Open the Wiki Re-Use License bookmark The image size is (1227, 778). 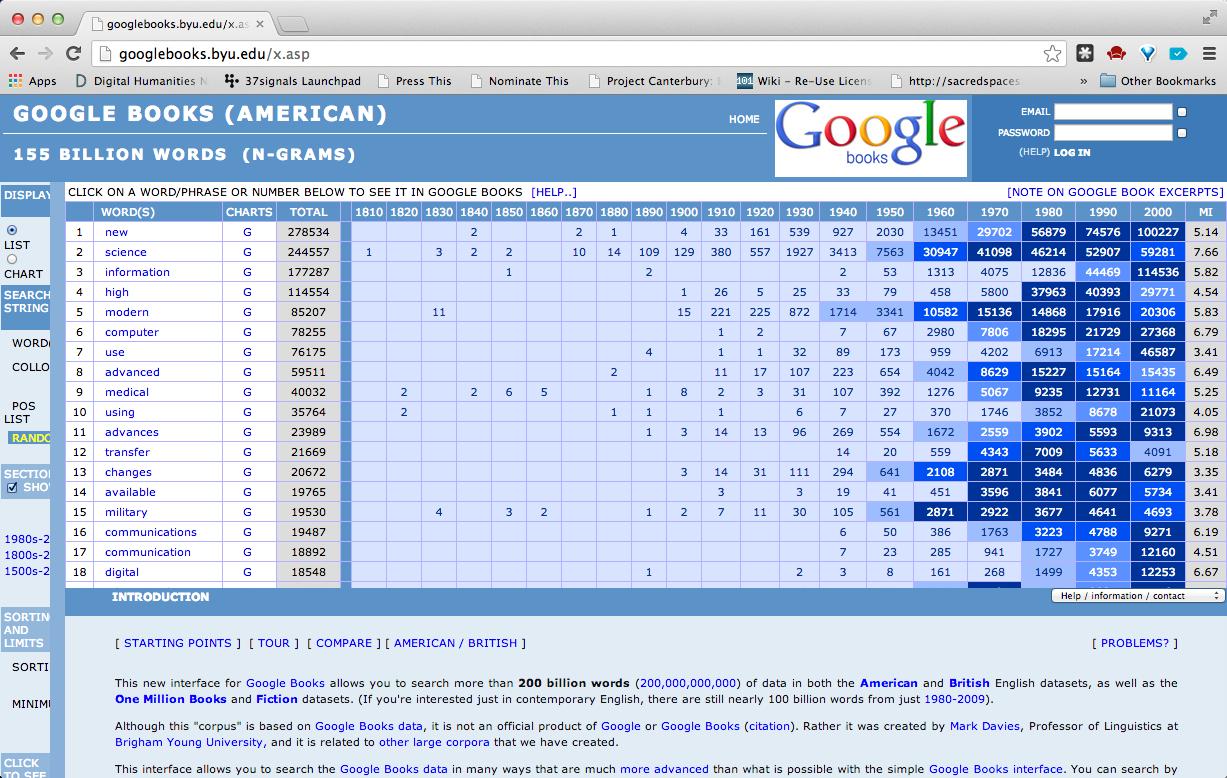tap(804, 81)
